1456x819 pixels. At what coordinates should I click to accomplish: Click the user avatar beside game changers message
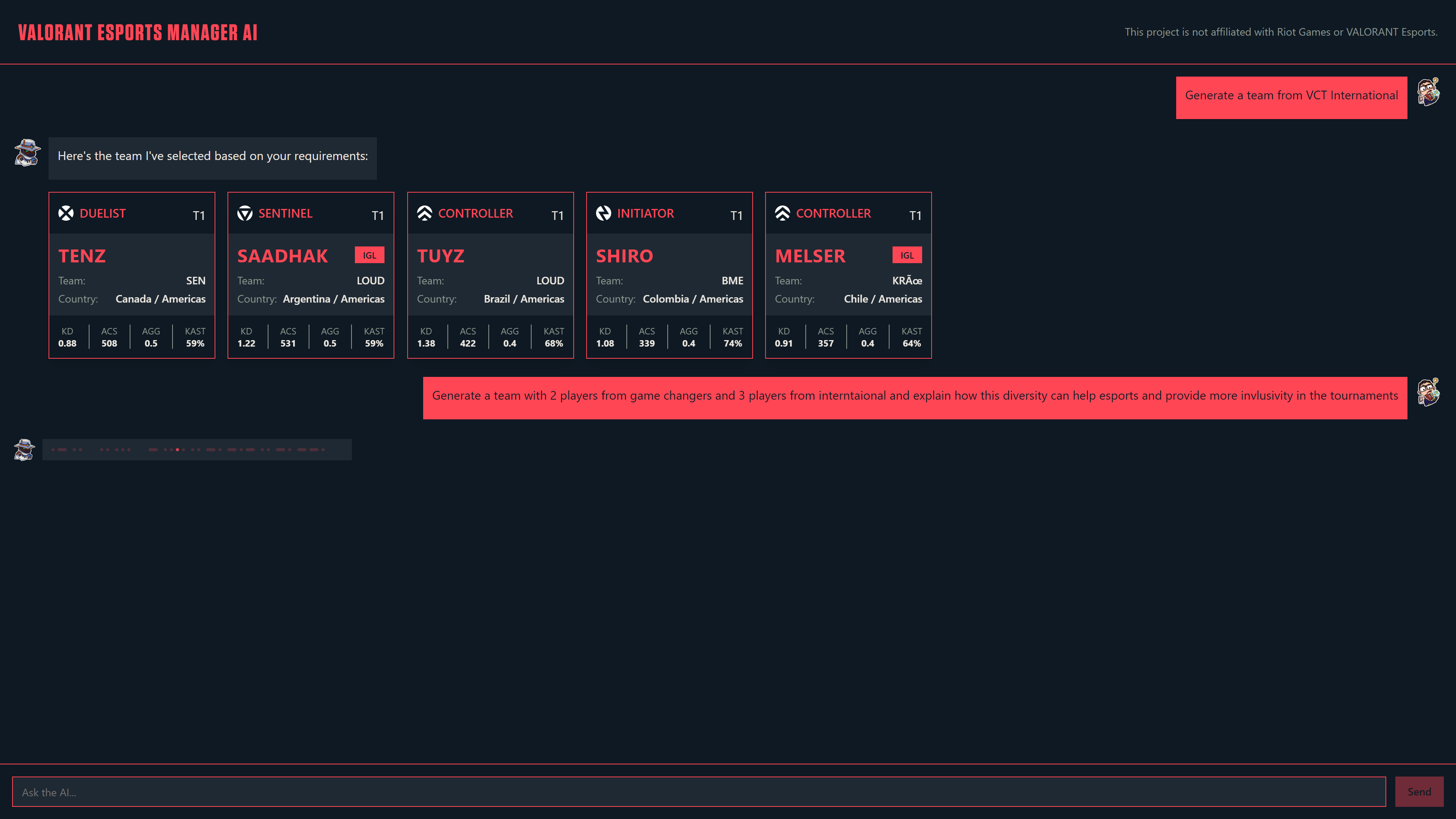[1428, 392]
